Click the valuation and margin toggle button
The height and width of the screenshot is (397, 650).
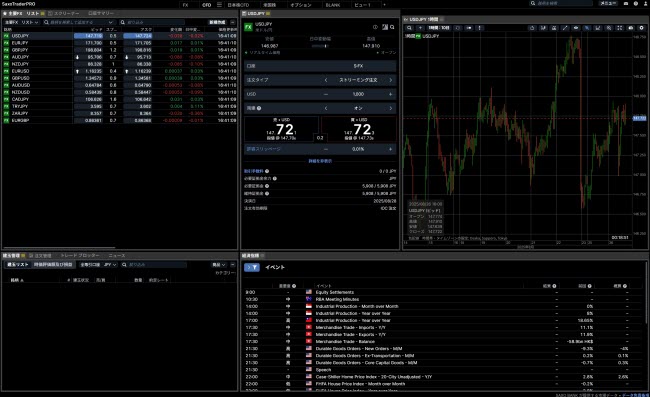[53, 264]
